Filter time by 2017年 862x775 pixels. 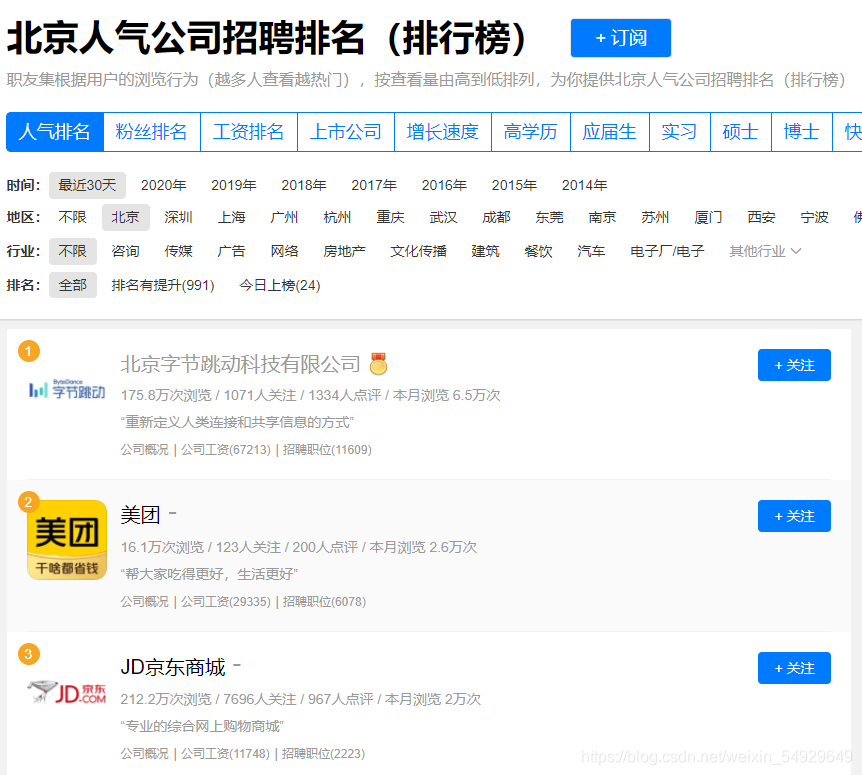(374, 185)
